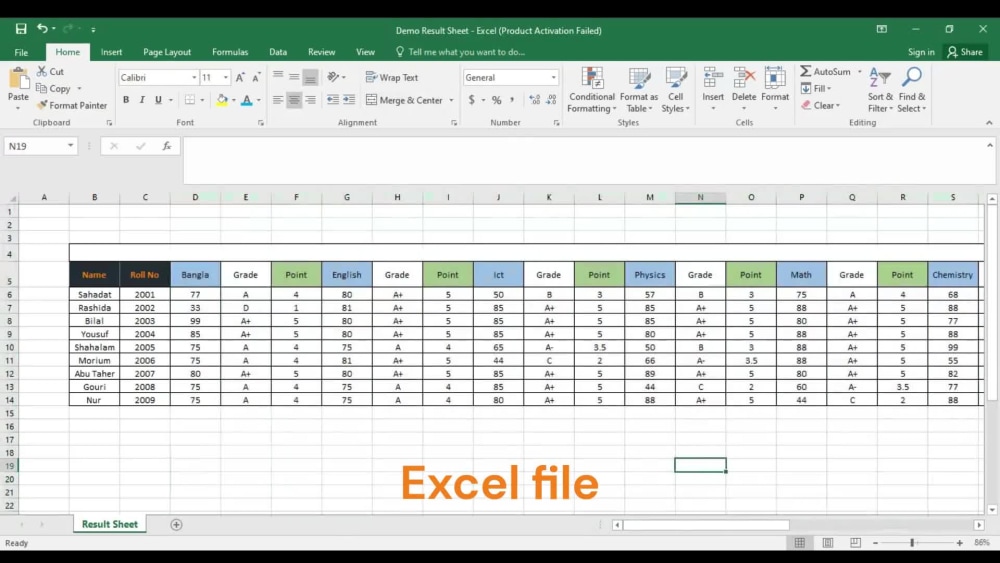Viewport: 1000px width, 563px height.
Task: Toggle underline formatting
Action: pos(158,99)
